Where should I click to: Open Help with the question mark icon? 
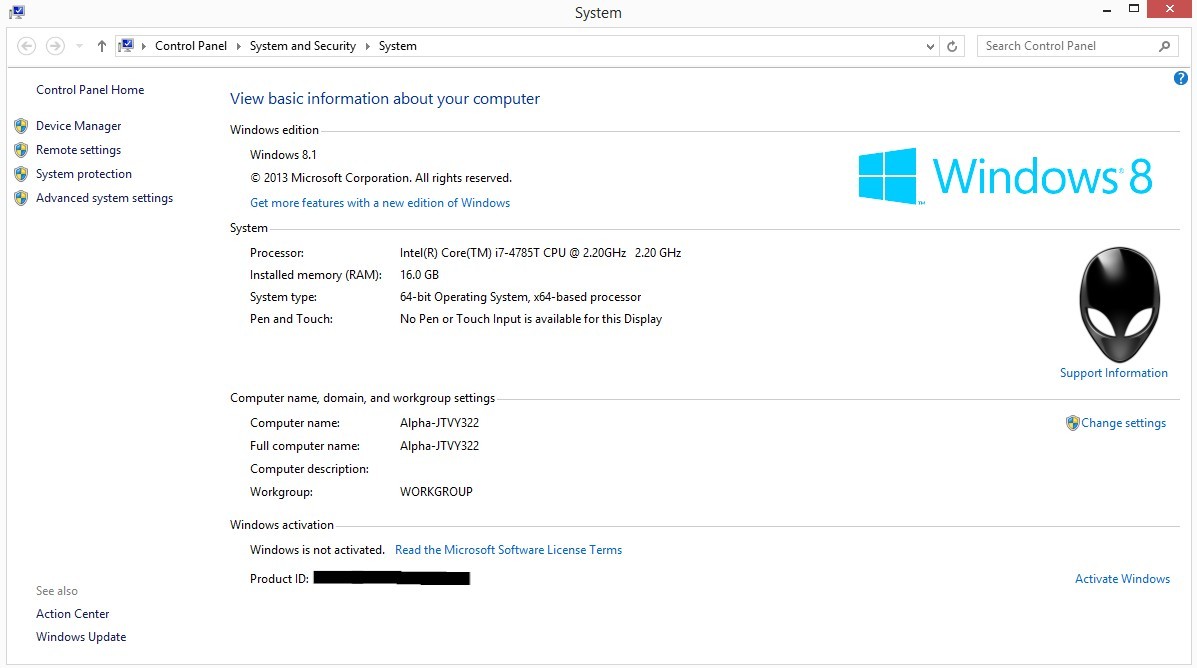point(1181,78)
